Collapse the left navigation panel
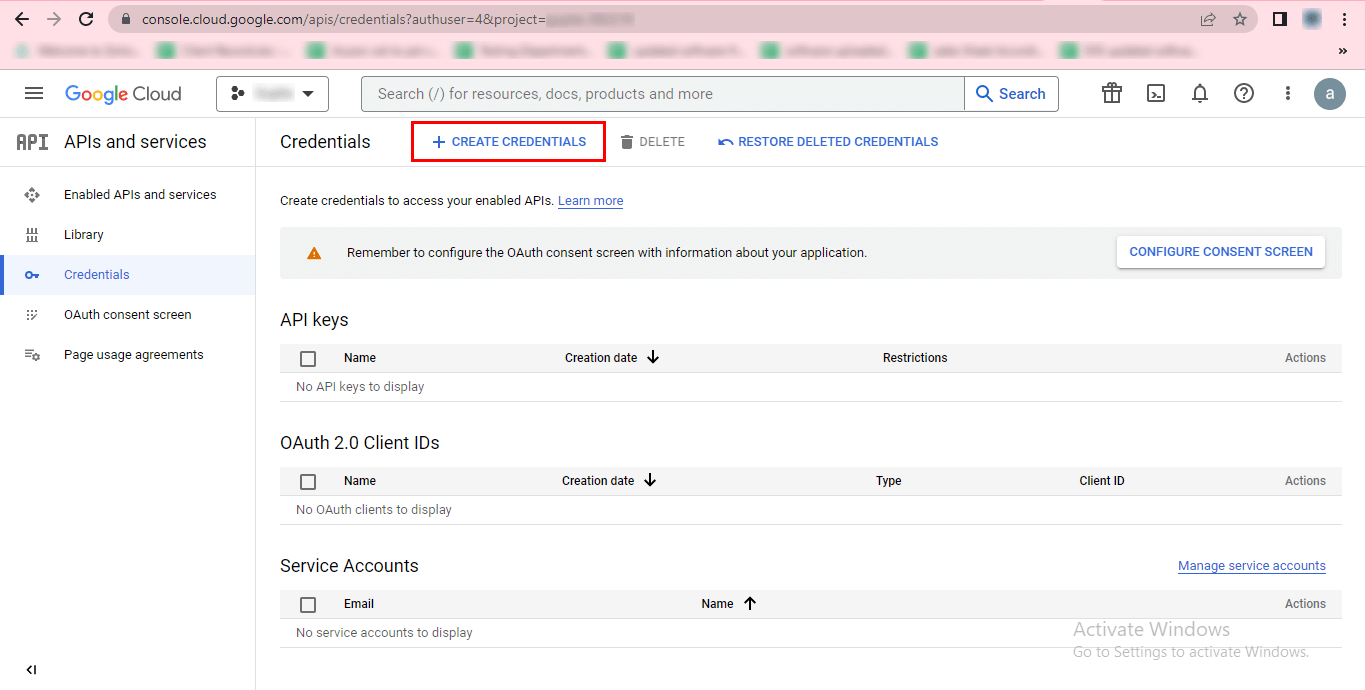The height and width of the screenshot is (690, 1365). click(x=31, y=670)
